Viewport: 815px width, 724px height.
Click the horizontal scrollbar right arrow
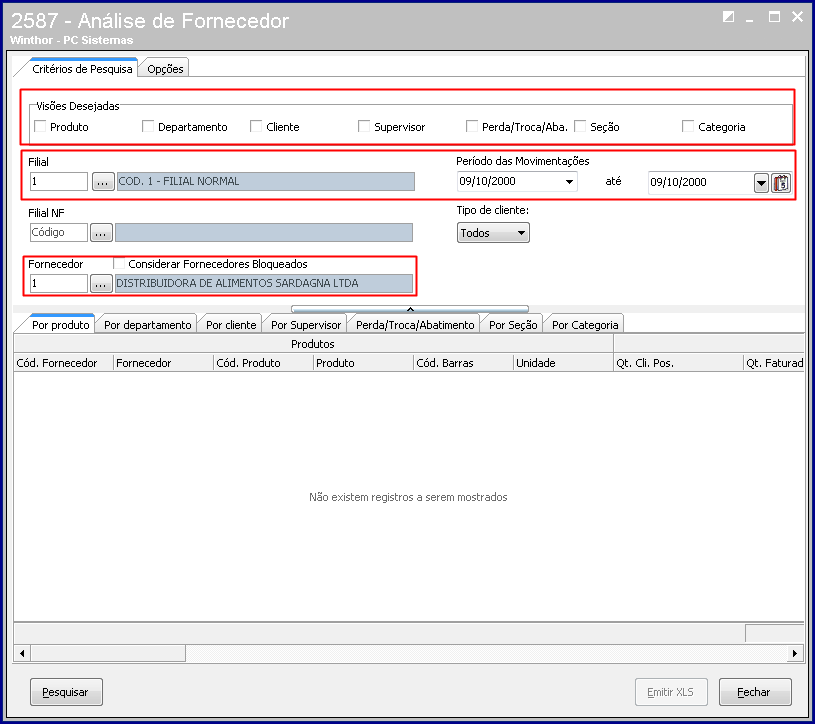pyautogui.click(x=795, y=653)
